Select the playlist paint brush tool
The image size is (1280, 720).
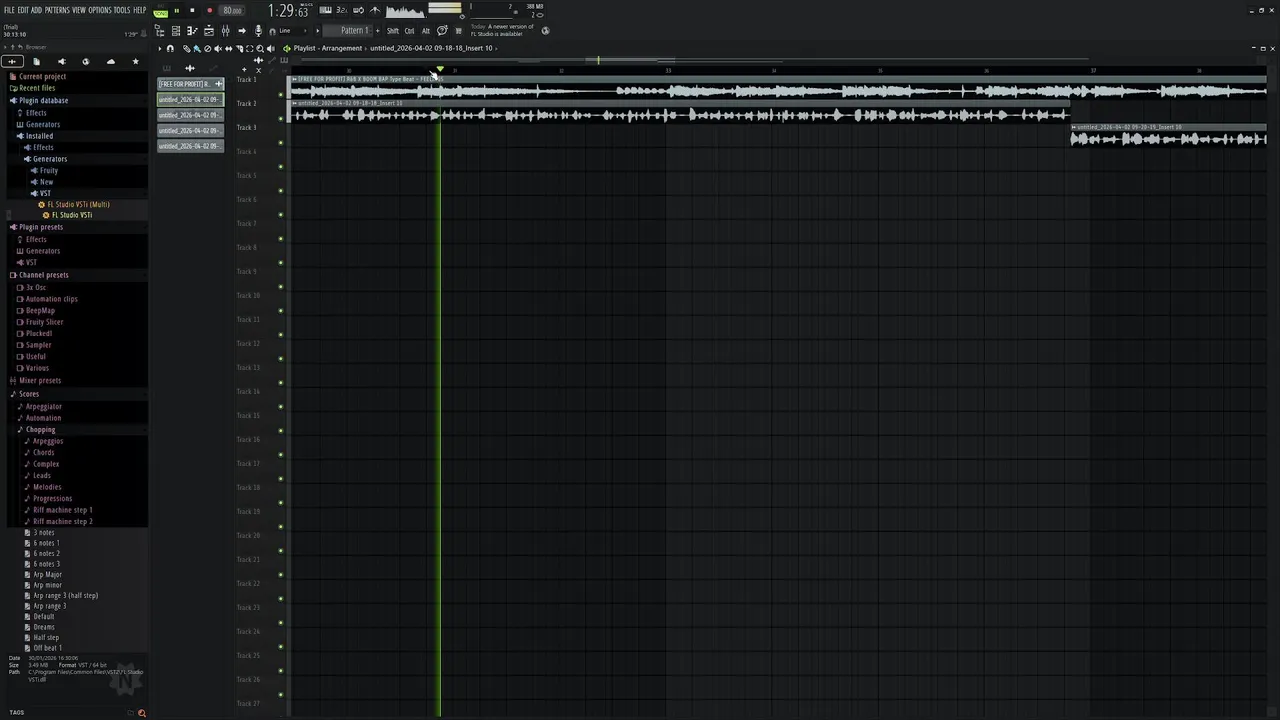pyautogui.click(x=197, y=48)
